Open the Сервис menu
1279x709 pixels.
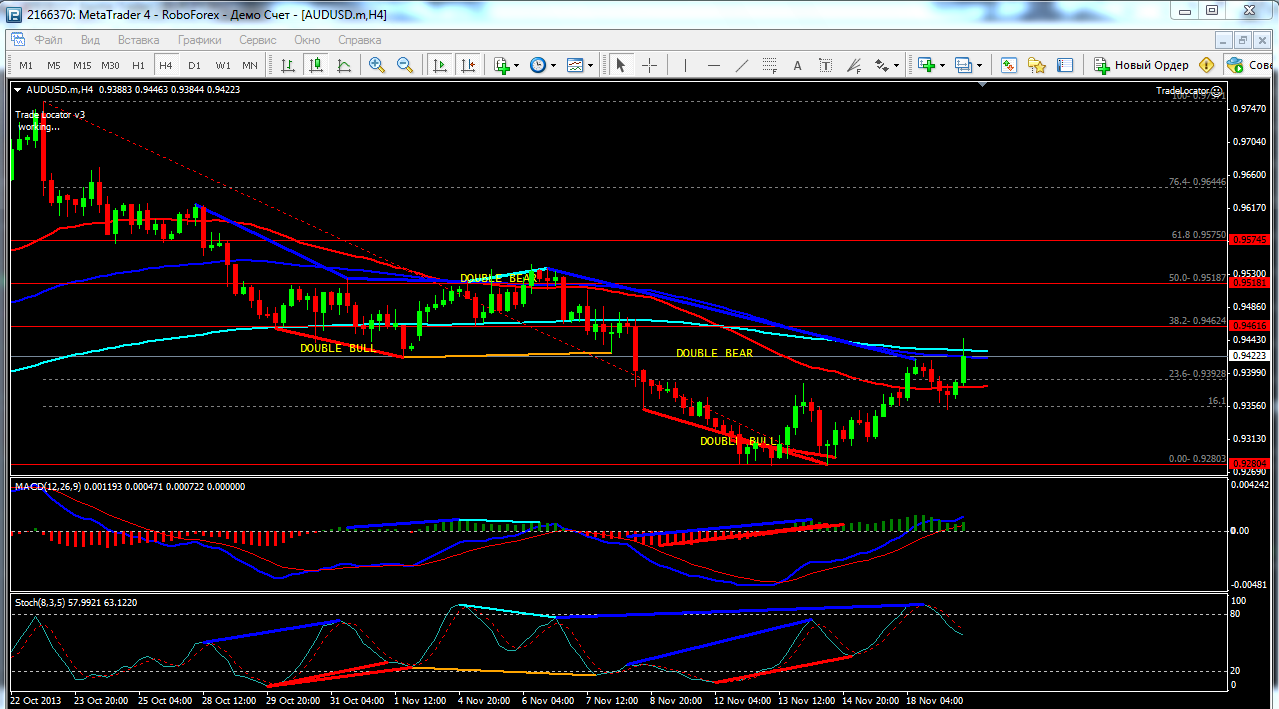[x=258, y=40]
